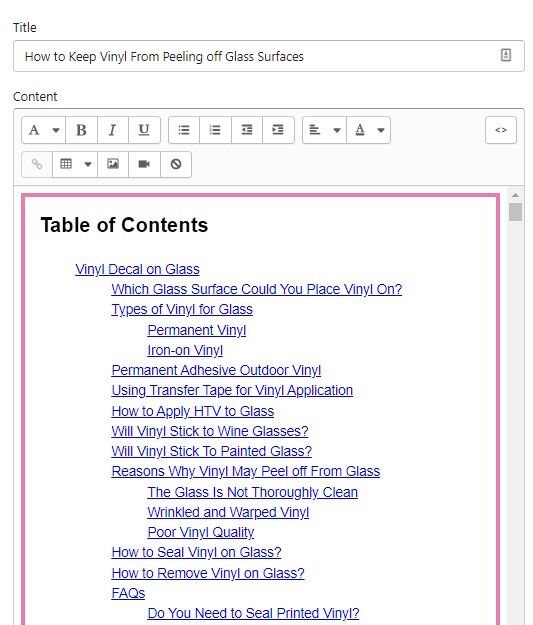Image resolution: width=533 pixels, height=625 pixels.
Task: Open How to Seal Vinyl on Glass? link
Action: [x=197, y=552]
